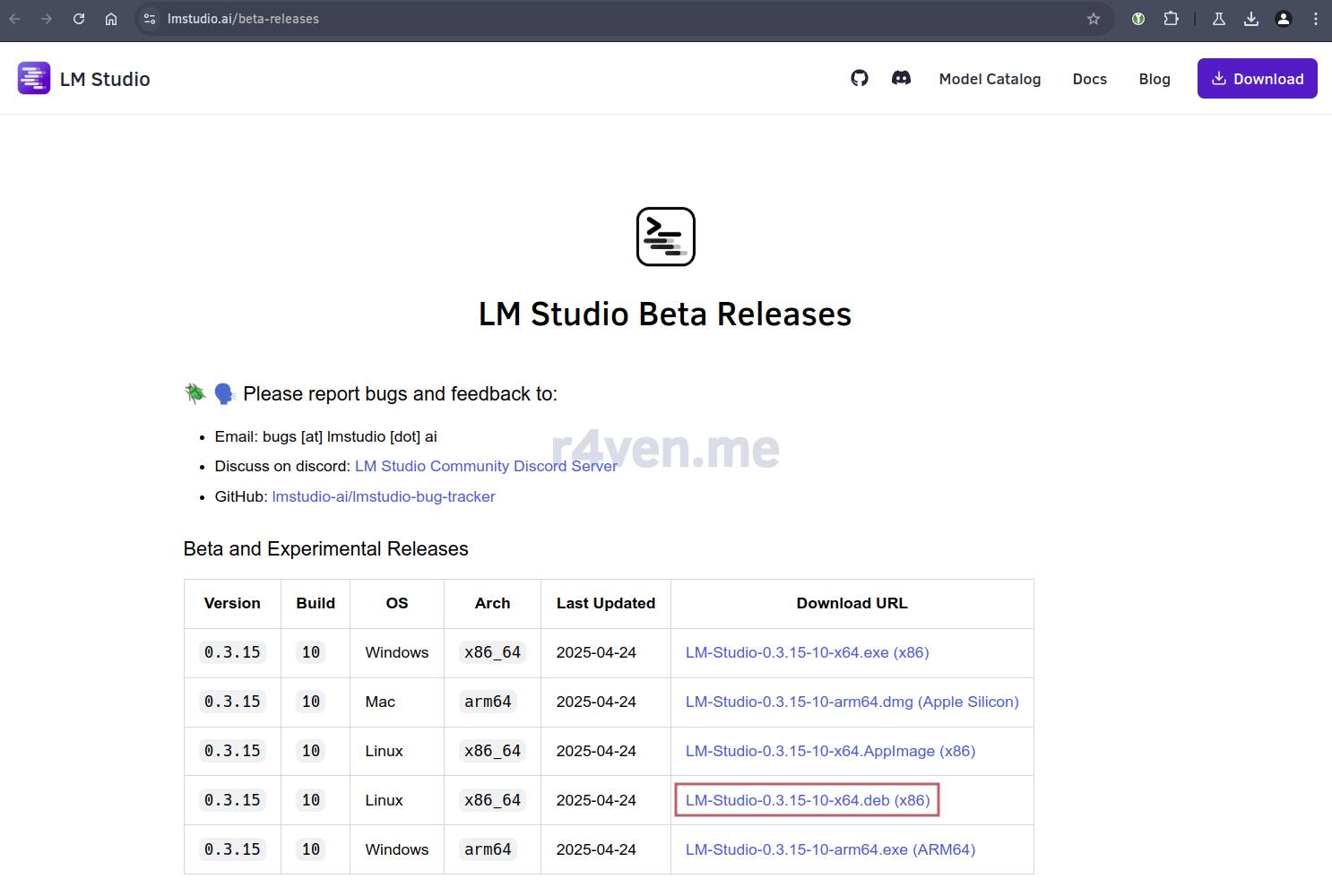
Task: Download the LM-Studio x64.deb Linux package
Action: click(x=807, y=800)
